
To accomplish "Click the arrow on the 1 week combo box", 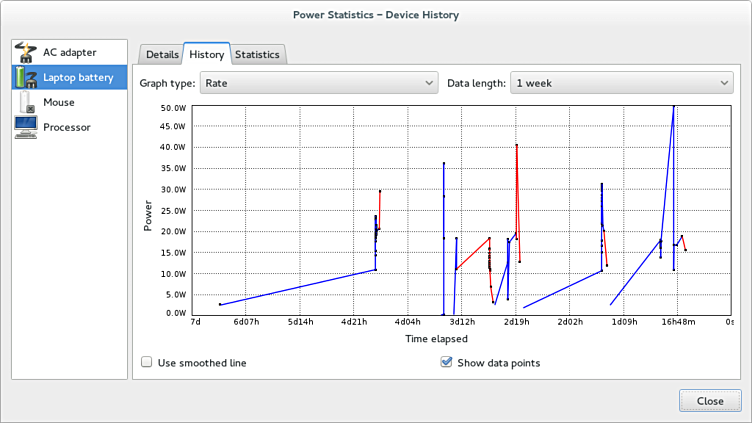I will [x=724, y=83].
